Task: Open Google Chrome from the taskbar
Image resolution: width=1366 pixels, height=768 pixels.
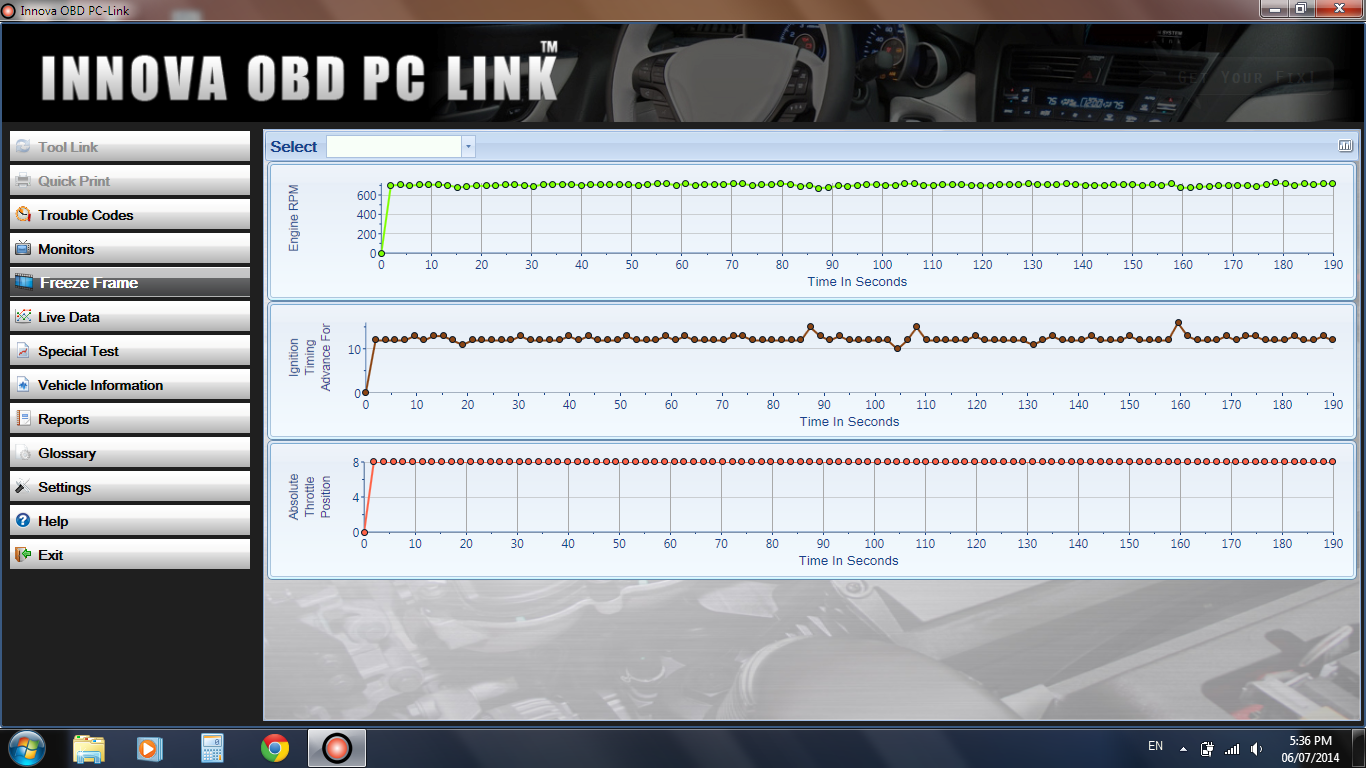Action: [x=275, y=748]
